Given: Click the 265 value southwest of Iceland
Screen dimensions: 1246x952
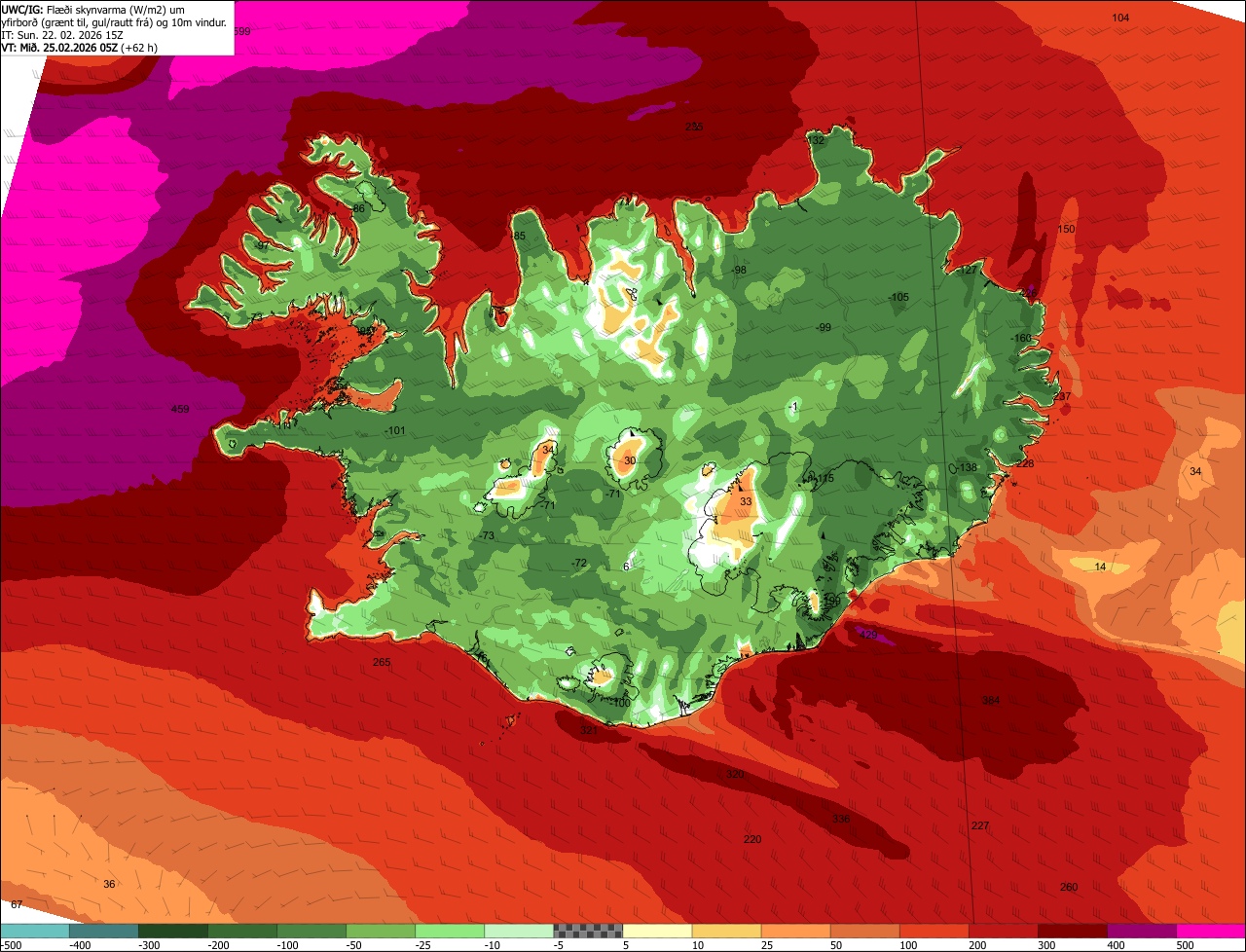Looking at the screenshot, I should pos(382,662).
